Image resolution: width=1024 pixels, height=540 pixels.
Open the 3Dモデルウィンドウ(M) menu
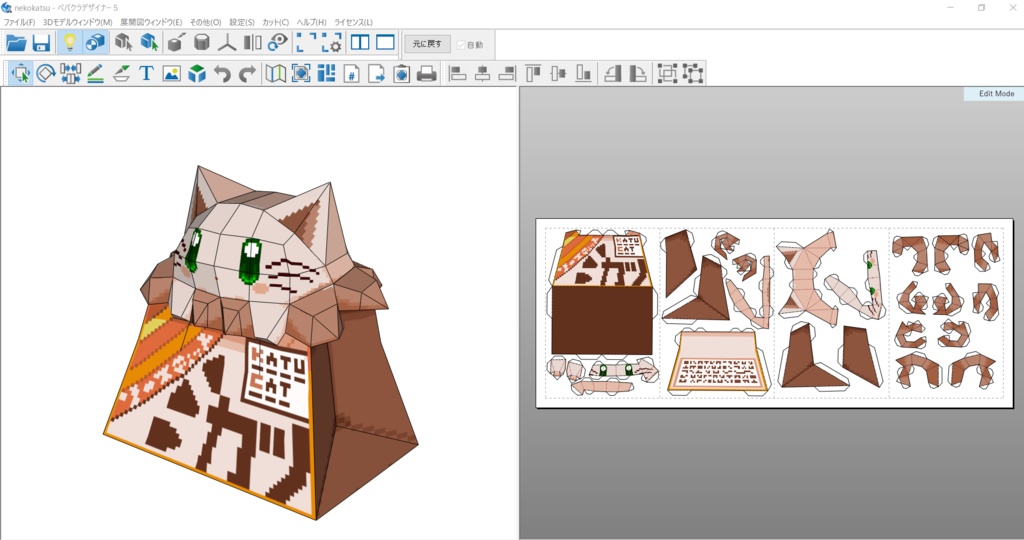coord(78,22)
